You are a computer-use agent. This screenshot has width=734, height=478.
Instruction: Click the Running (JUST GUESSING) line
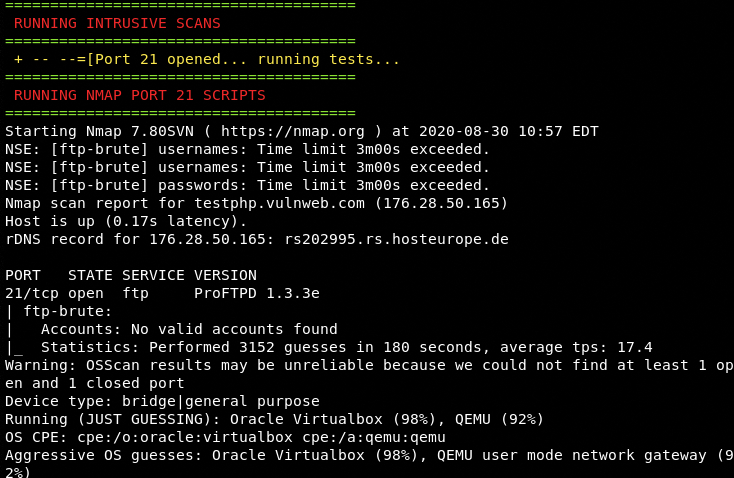pyautogui.click(x=274, y=419)
